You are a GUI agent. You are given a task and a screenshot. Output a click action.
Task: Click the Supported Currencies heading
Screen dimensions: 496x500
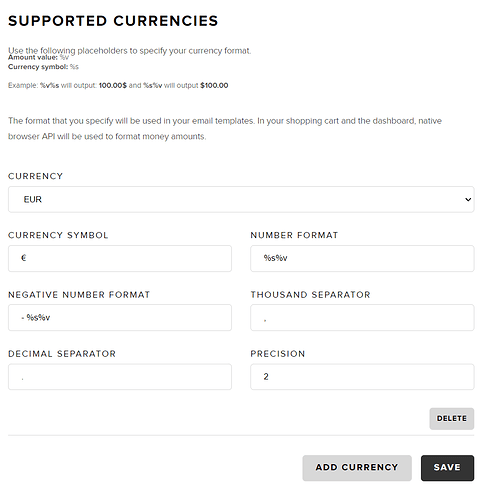click(113, 21)
